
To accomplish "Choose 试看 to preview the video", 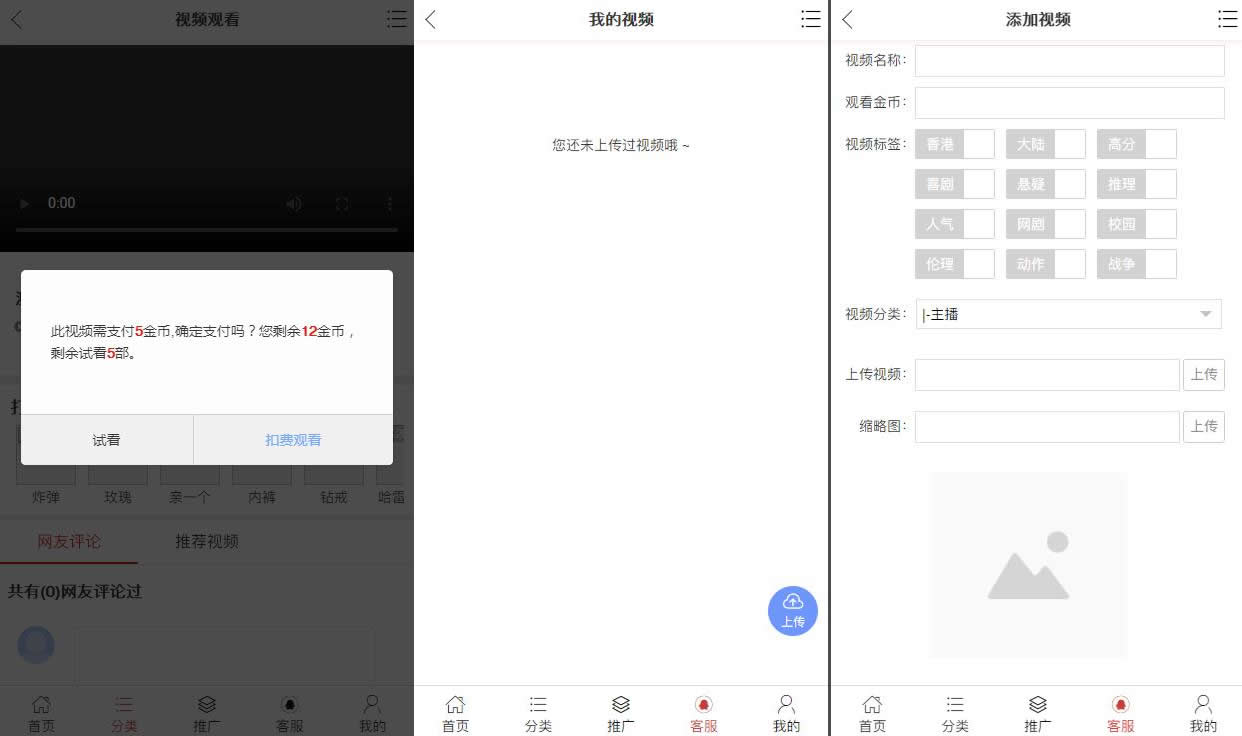I will 106,438.
